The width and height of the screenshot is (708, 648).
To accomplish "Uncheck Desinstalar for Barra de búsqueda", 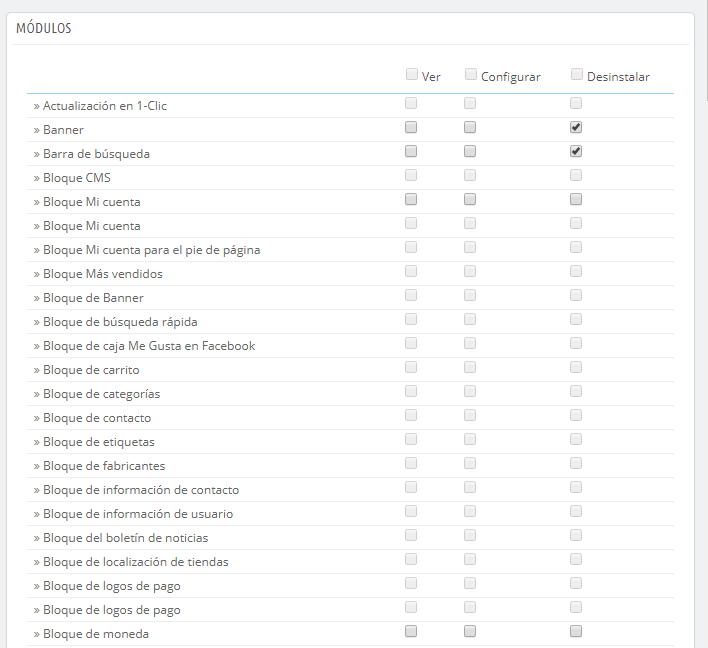I will [x=576, y=152].
